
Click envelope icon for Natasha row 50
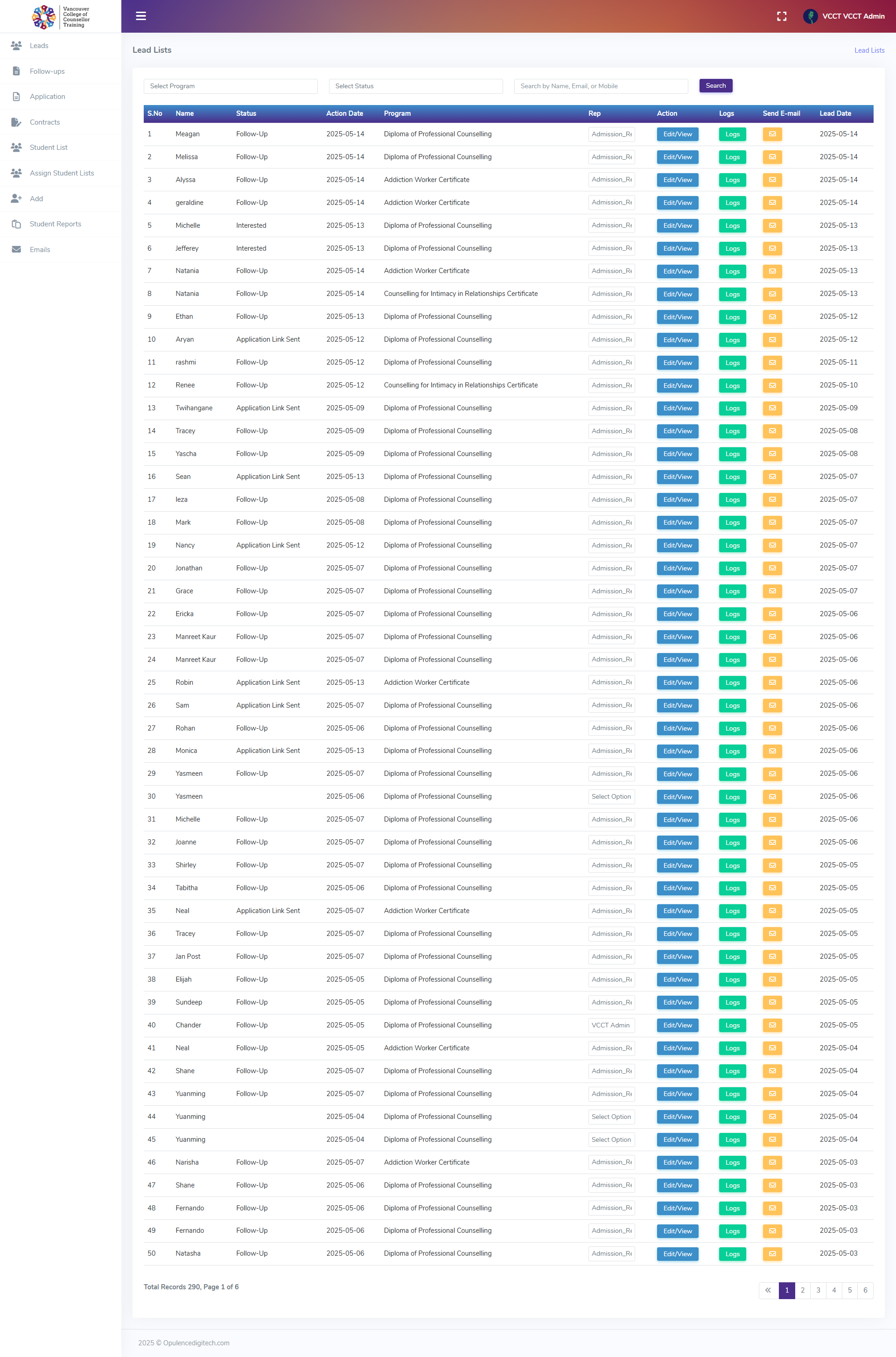point(772,1253)
